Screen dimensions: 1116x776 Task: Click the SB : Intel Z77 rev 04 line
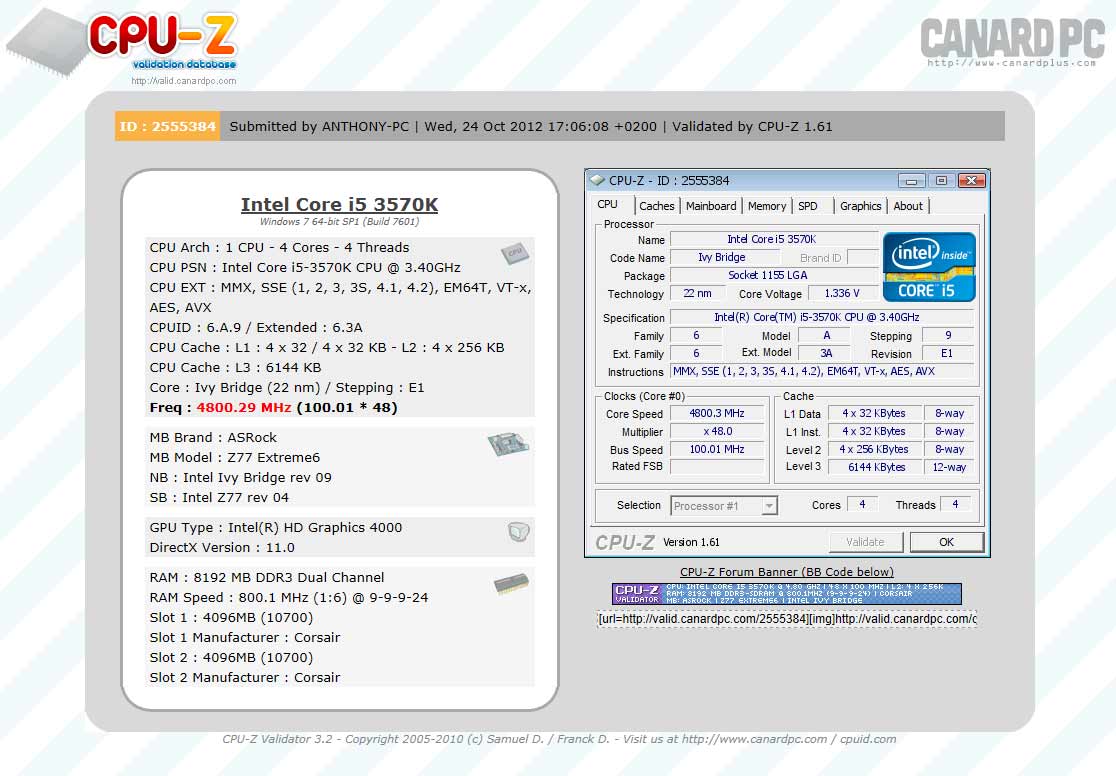[219, 498]
